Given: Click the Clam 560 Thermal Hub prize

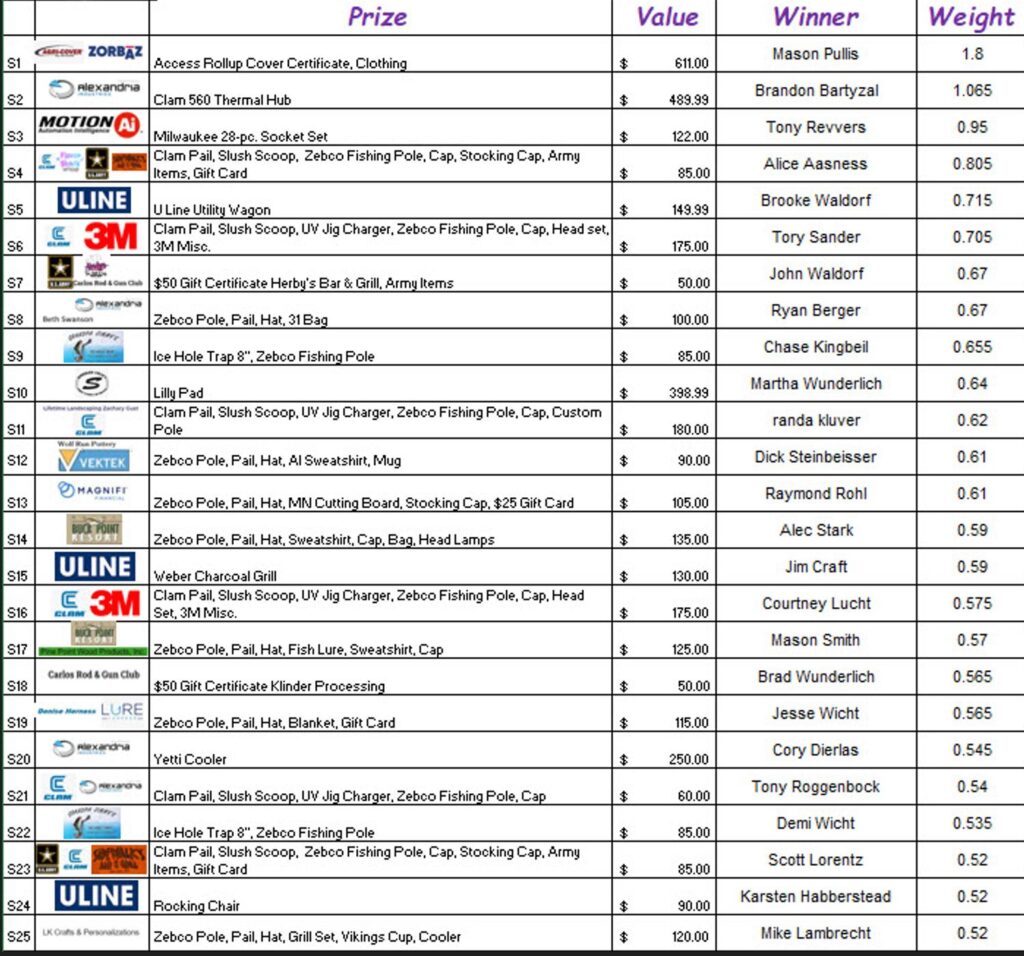Looking at the screenshot, I should coord(222,100).
